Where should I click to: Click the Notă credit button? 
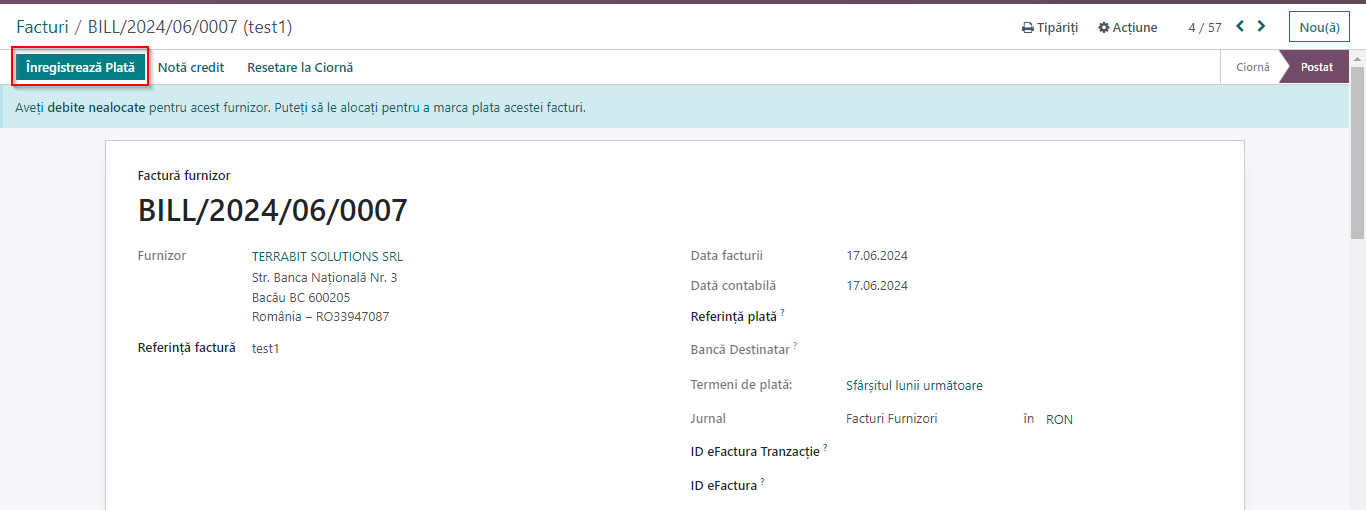click(x=191, y=67)
